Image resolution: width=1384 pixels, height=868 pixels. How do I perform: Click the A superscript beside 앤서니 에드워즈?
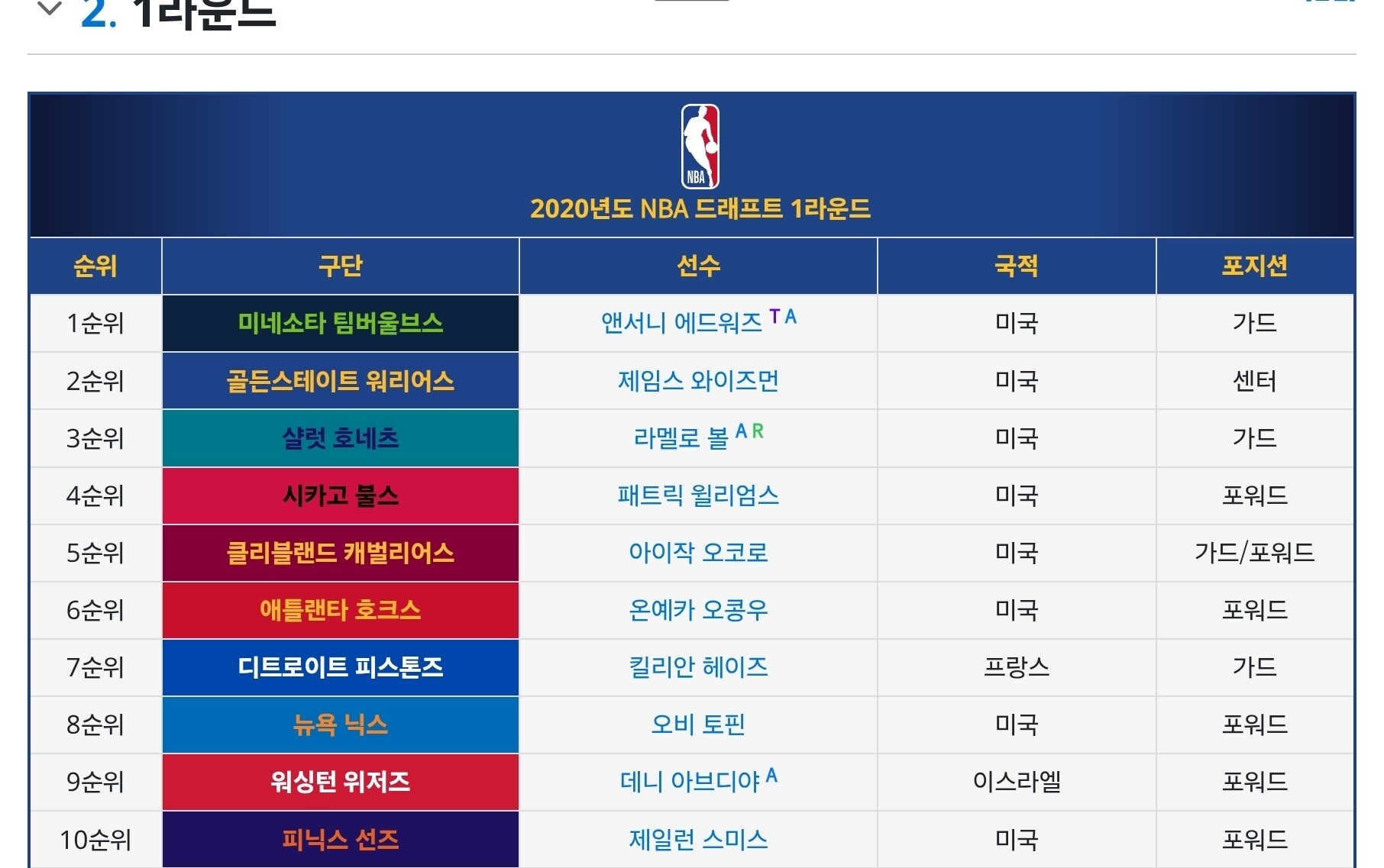click(x=791, y=316)
